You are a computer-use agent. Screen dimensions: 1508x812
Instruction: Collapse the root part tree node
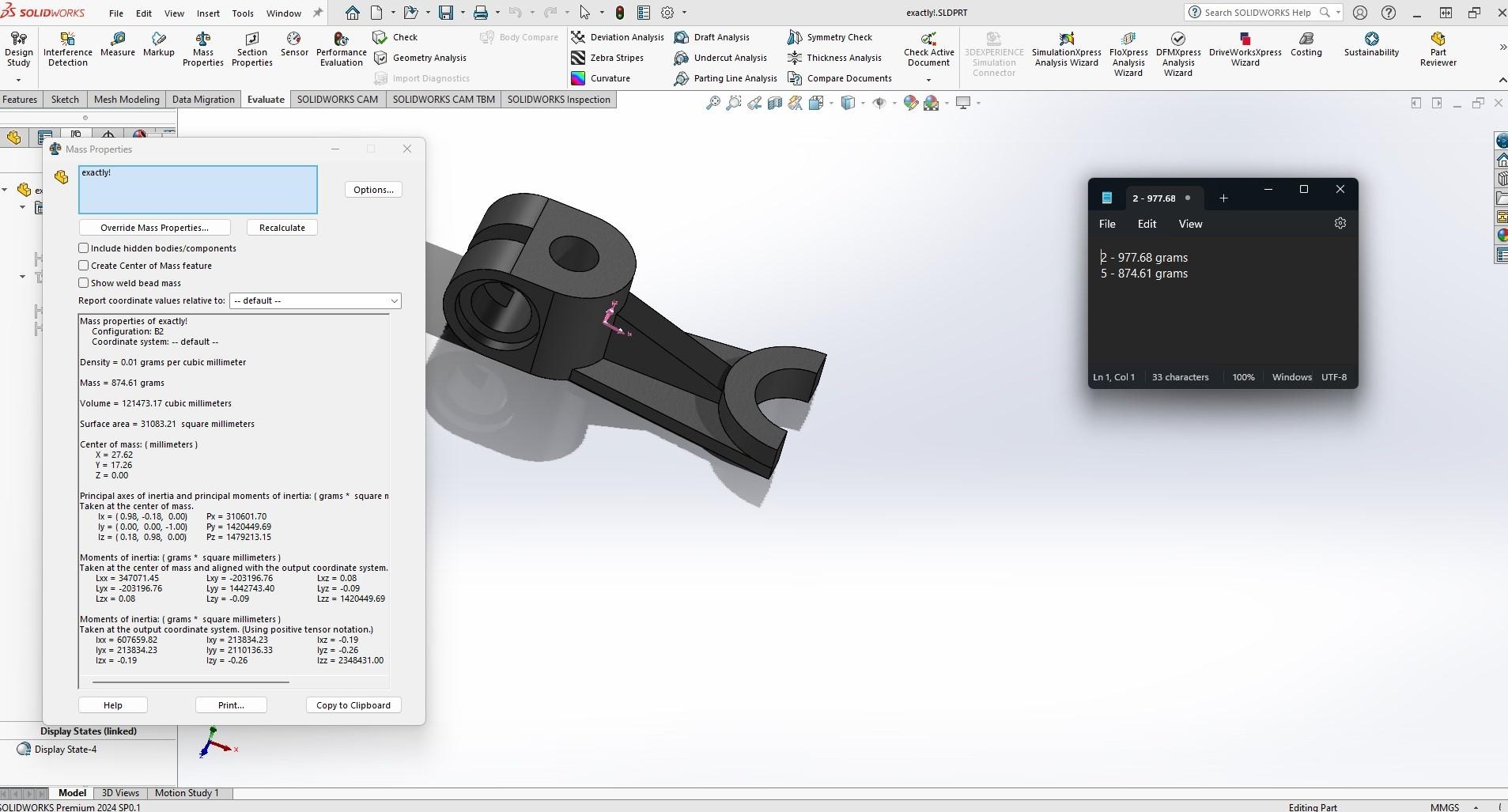point(5,190)
